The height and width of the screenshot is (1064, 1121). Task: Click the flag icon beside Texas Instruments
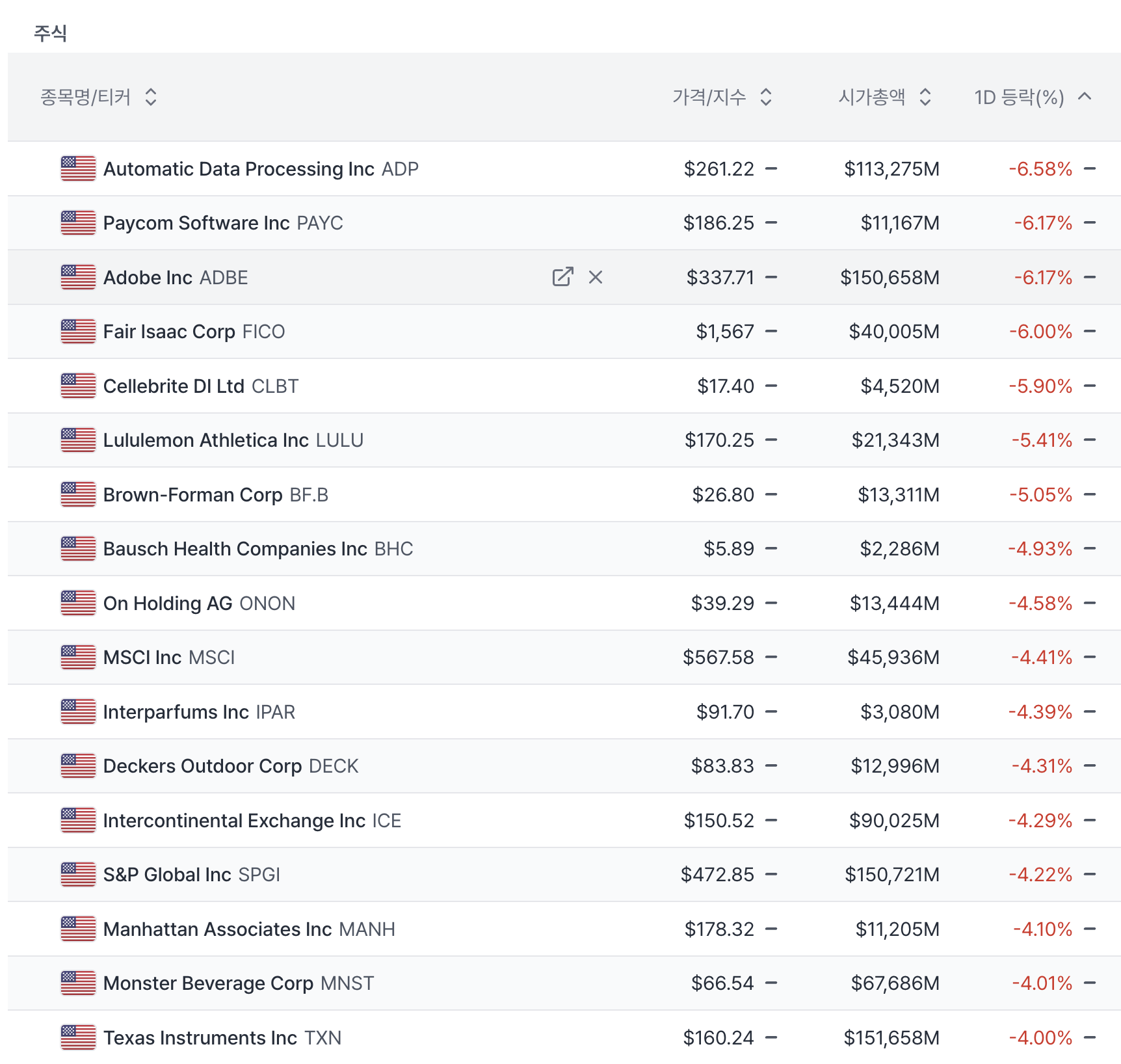[78, 1037]
